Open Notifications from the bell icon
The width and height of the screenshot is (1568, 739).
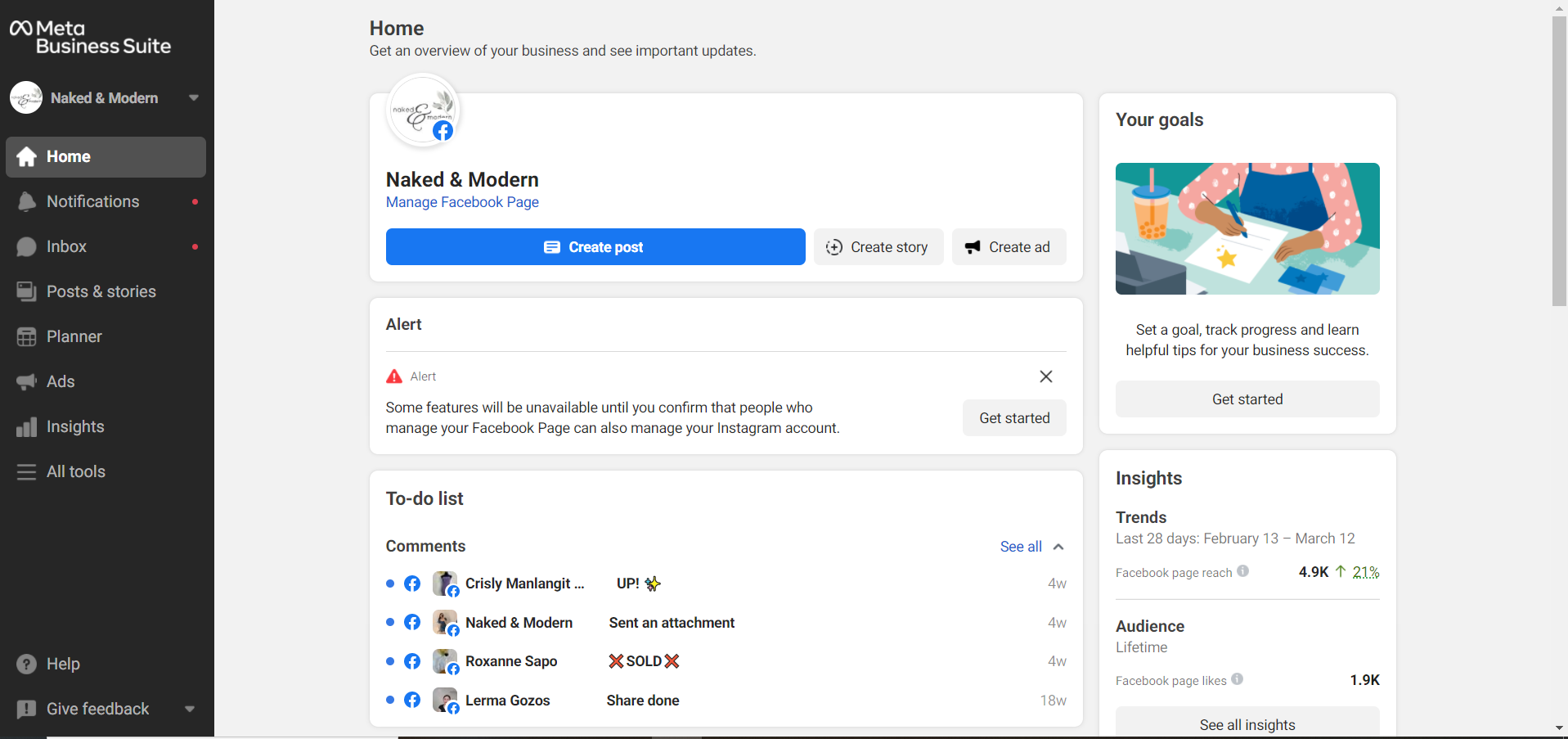[26, 202]
